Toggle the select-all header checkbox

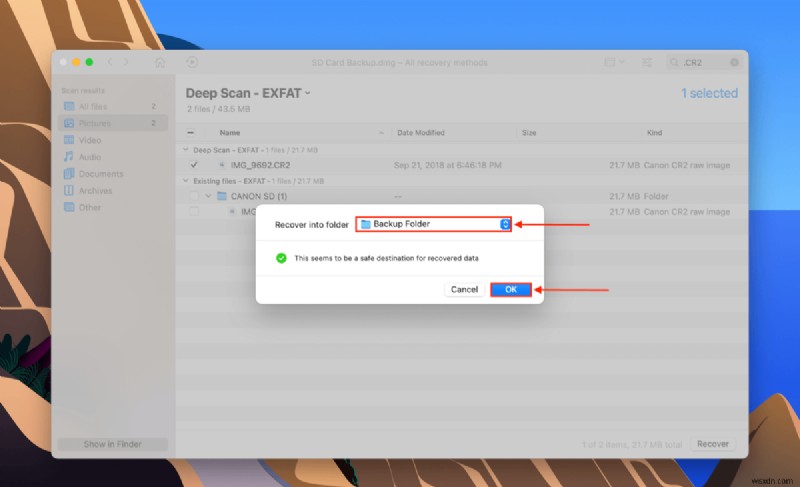(190, 133)
